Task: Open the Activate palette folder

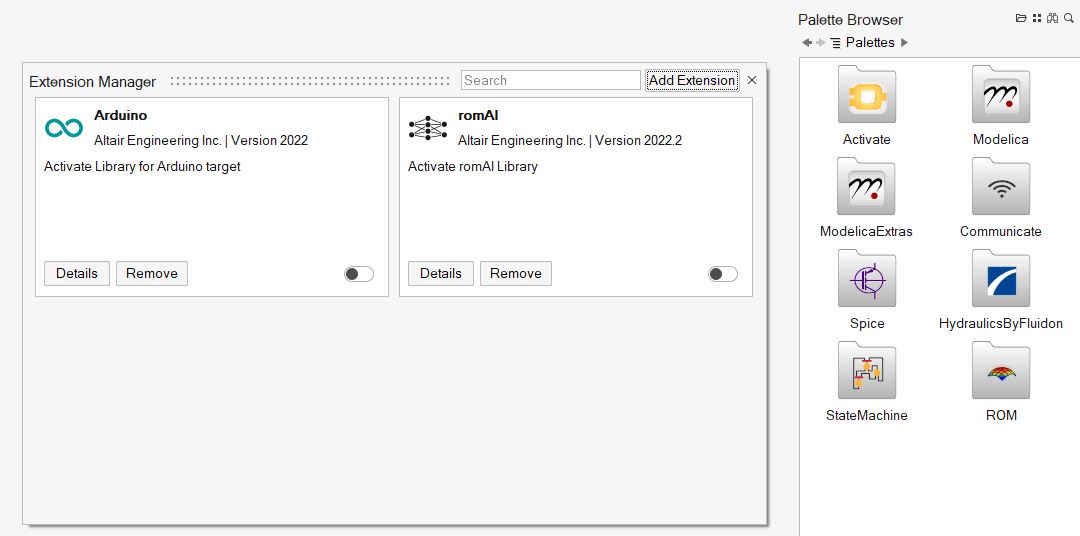Action: point(866,97)
